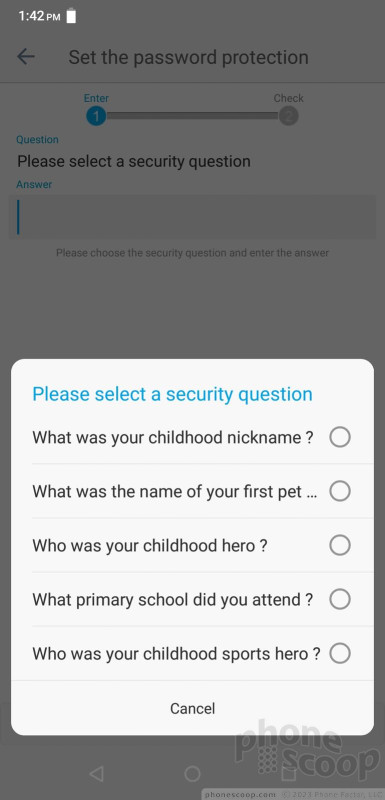Choose 'Who was your childhood hero ?' text
This screenshot has height=800, width=385.
click(150, 546)
